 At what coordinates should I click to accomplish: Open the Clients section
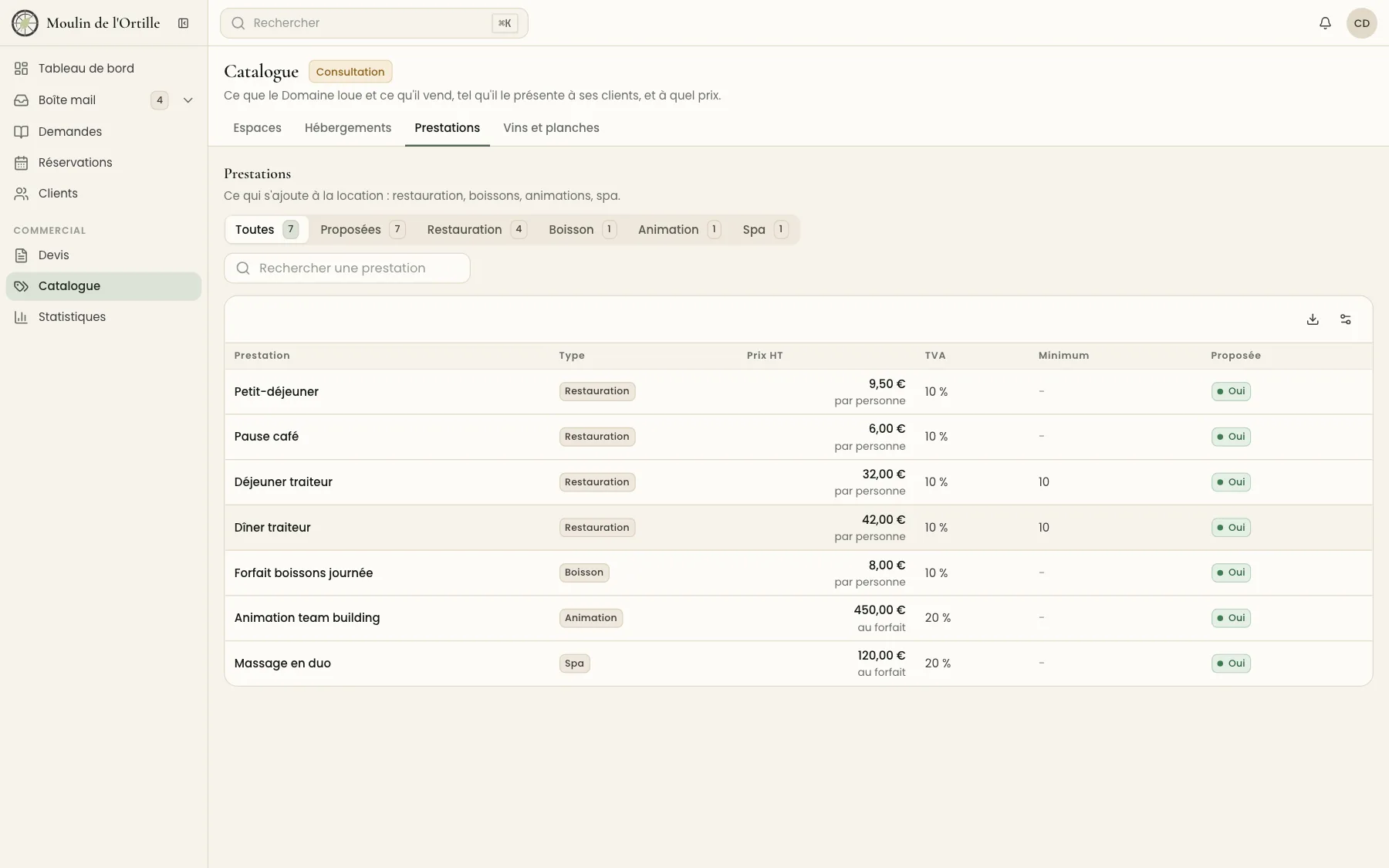(x=103, y=194)
